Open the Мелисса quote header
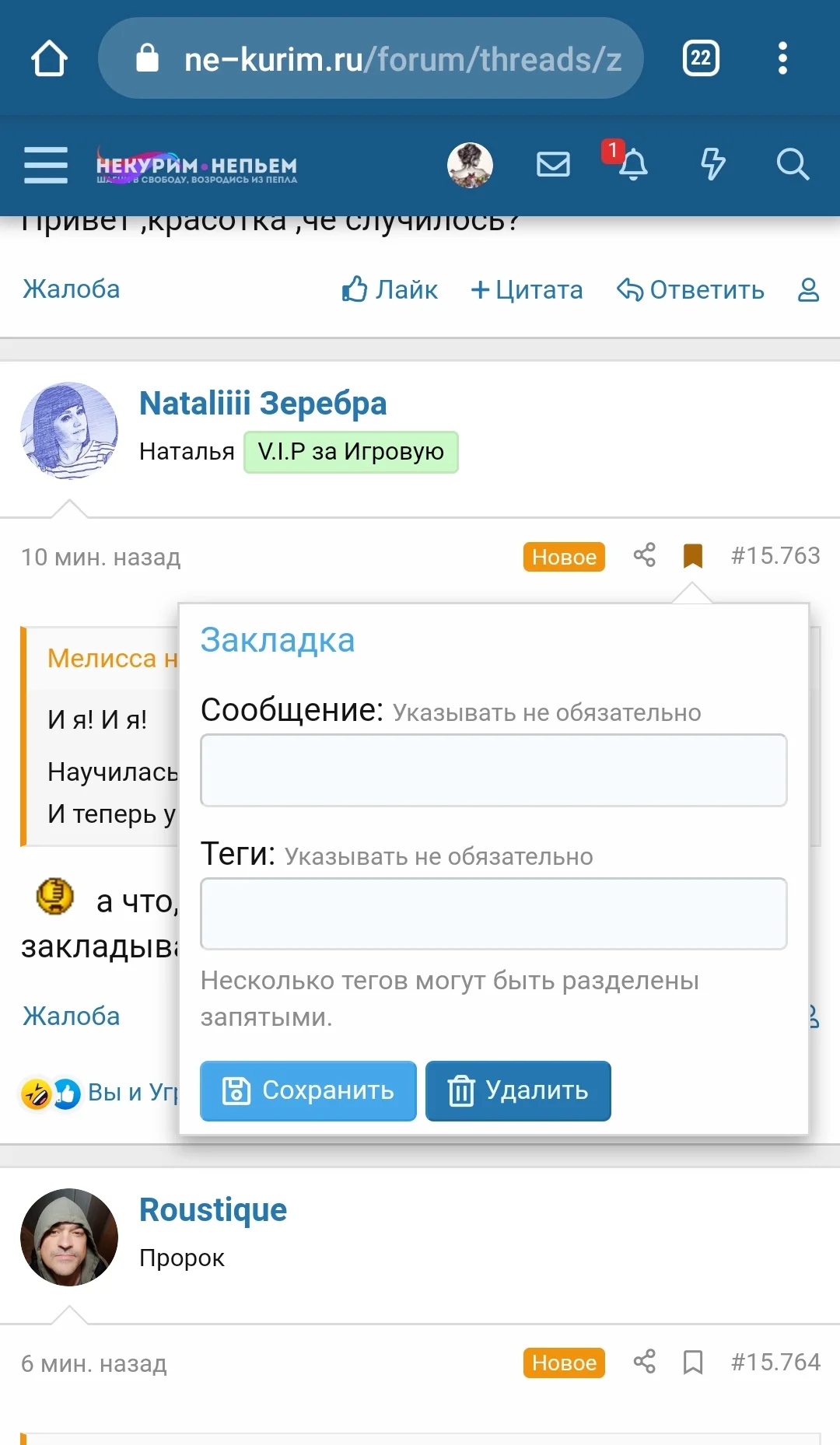 click(112, 659)
